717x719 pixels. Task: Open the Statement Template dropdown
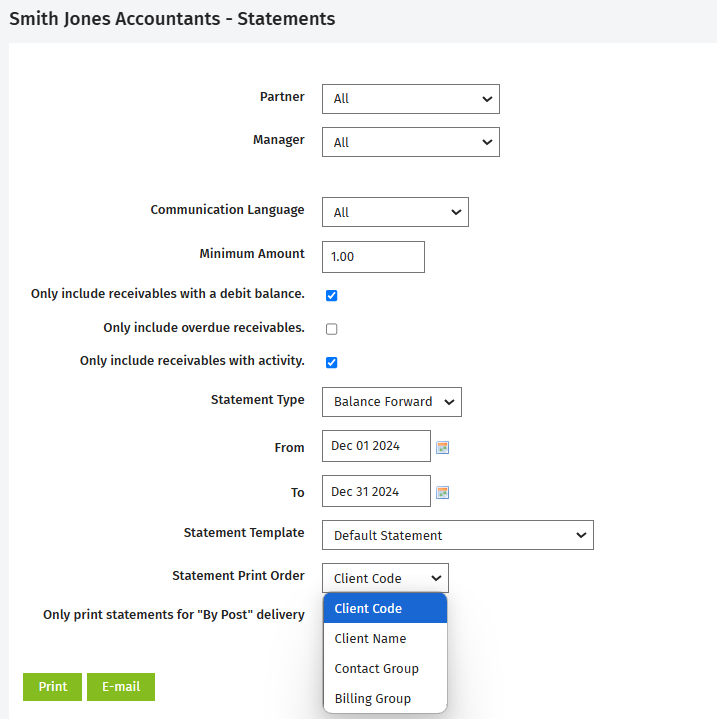[458, 535]
